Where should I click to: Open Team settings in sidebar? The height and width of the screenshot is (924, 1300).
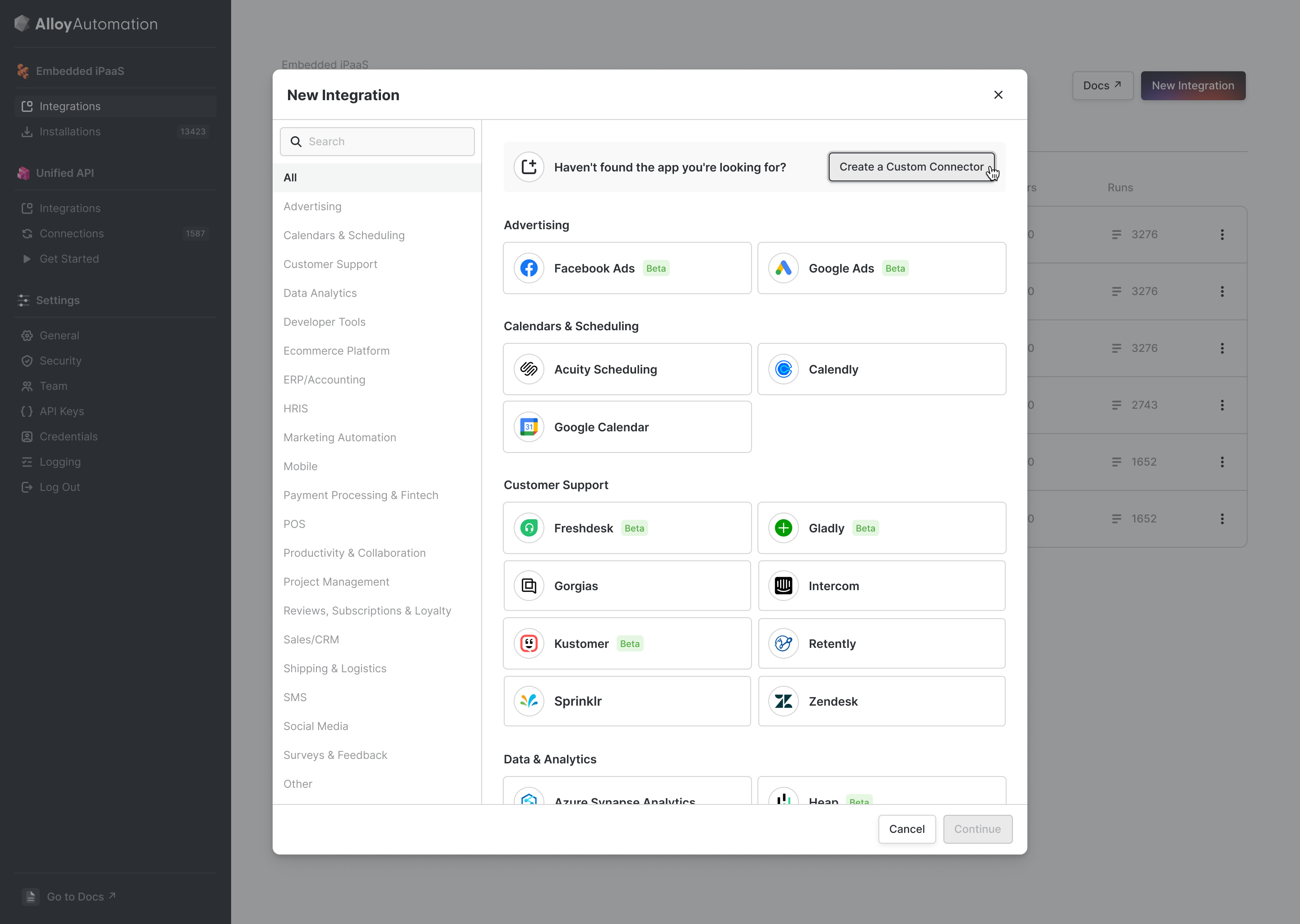(116, 386)
